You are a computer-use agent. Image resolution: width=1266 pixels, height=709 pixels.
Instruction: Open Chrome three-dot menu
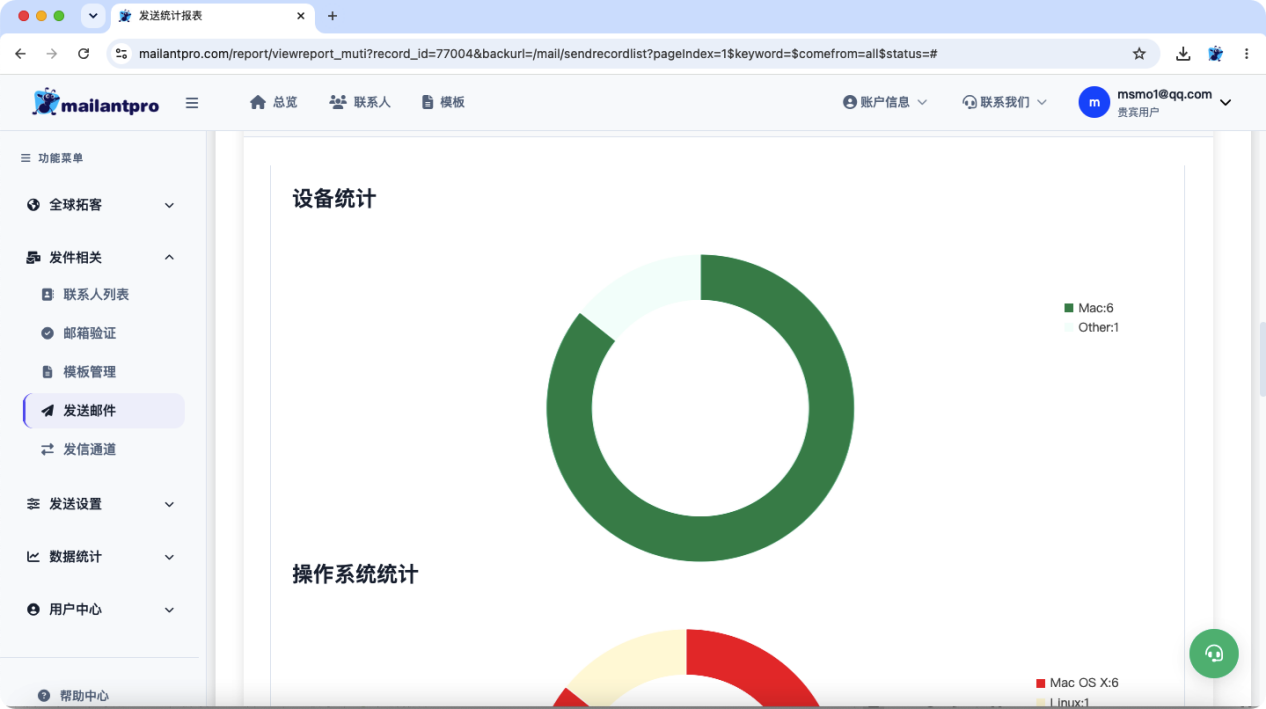point(1246,54)
